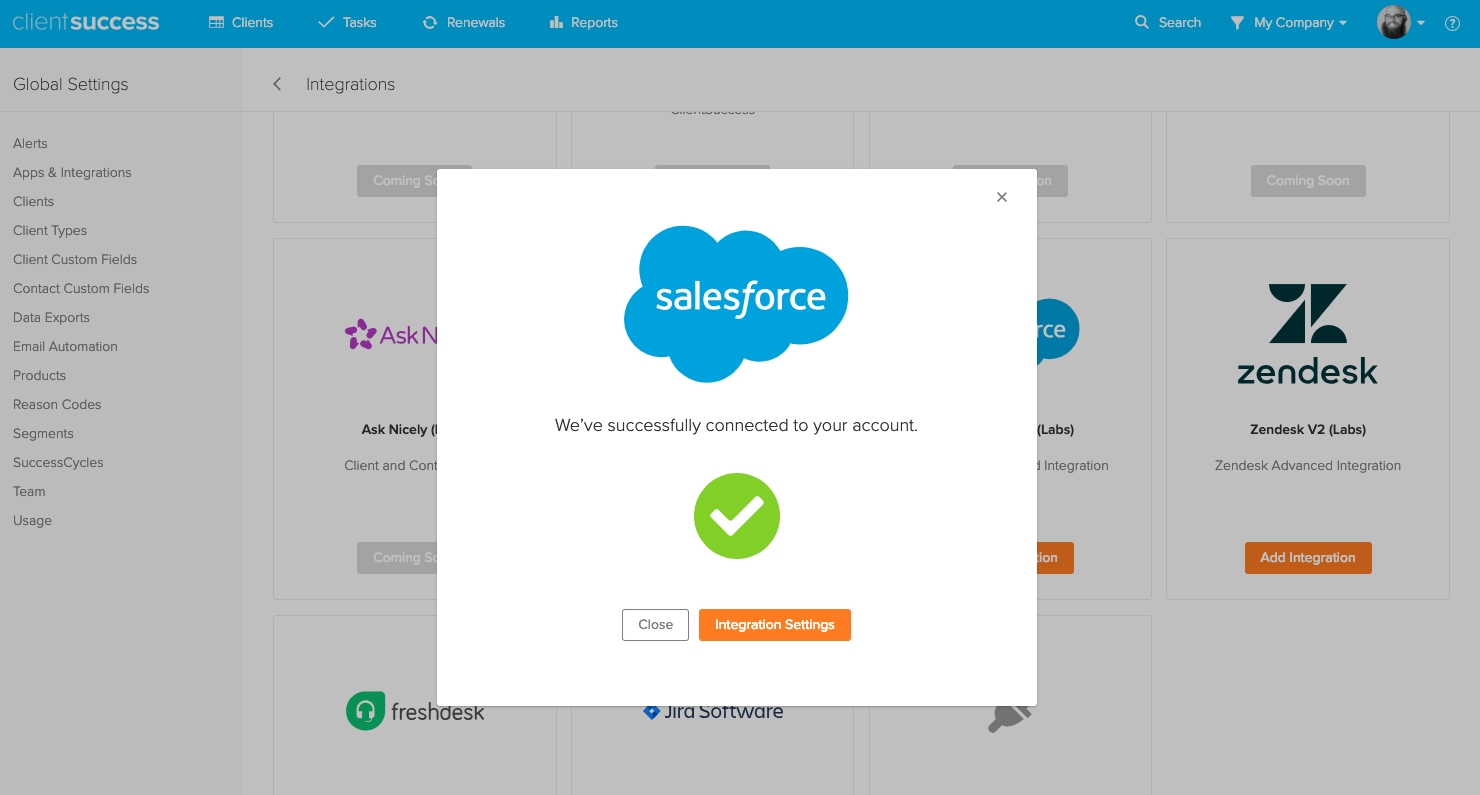Click the plug icon on the bottom card

(1009, 717)
